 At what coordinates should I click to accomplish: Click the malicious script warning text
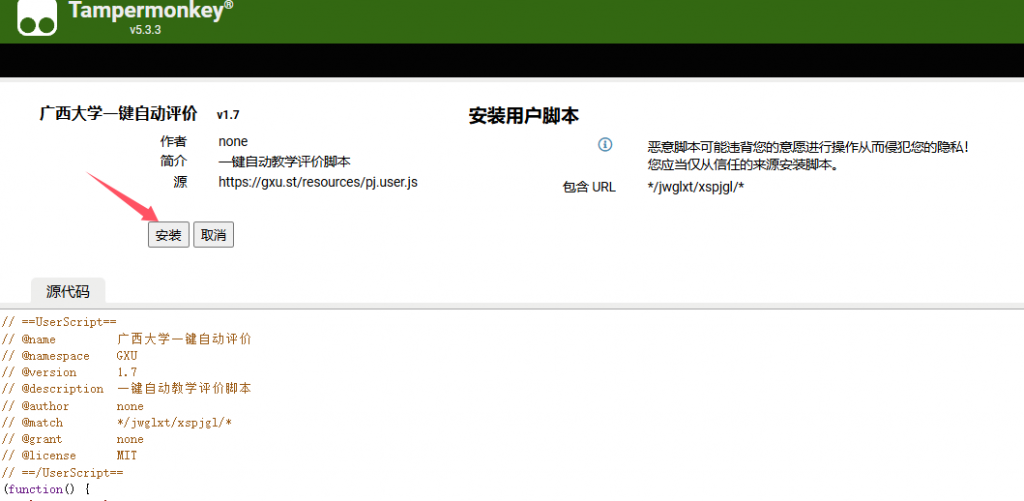tap(808, 146)
